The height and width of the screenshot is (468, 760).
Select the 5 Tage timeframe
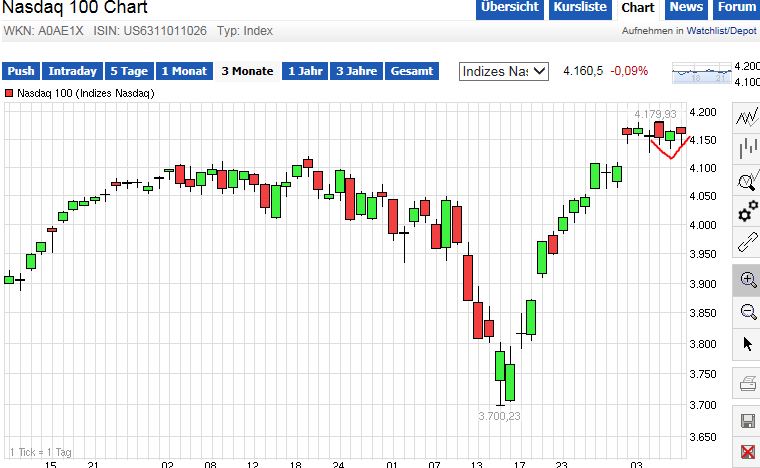tap(129, 71)
